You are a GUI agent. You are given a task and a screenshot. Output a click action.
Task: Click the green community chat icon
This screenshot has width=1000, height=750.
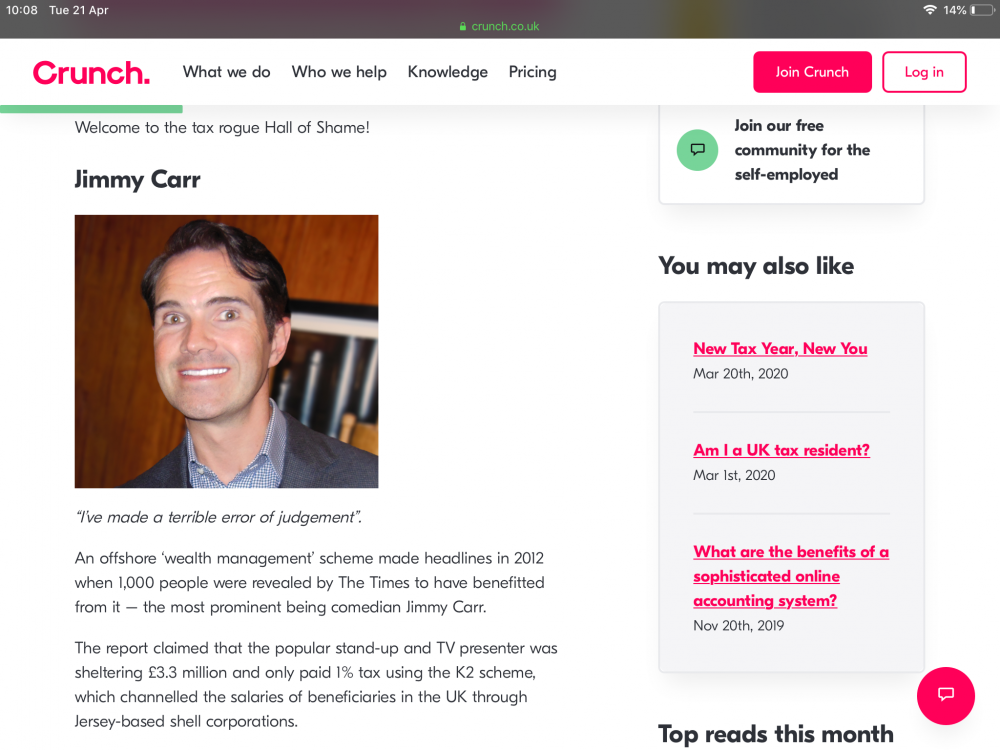point(697,150)
